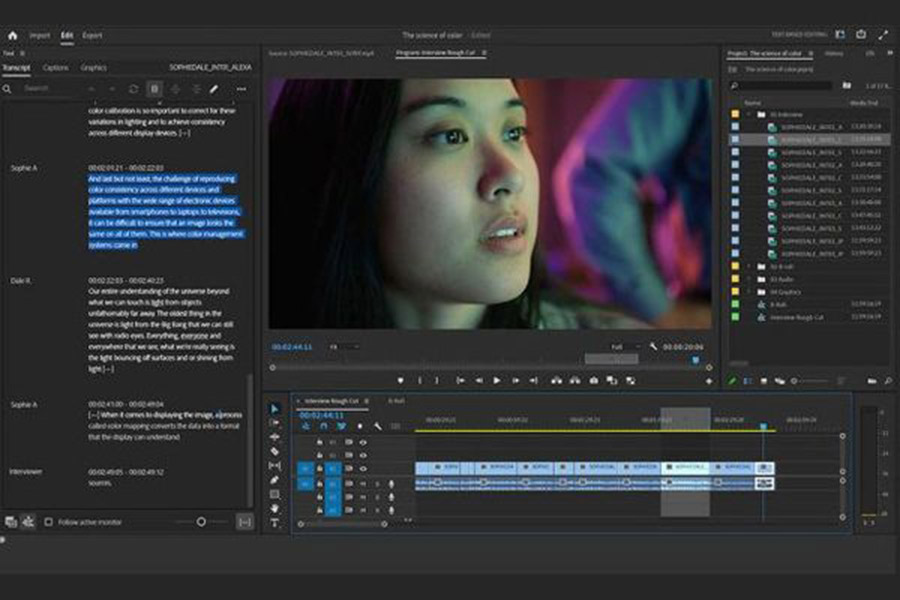Open the Full playback resolution dropdown
Viewport: 900px width, 600px height.
coord(624,347)
